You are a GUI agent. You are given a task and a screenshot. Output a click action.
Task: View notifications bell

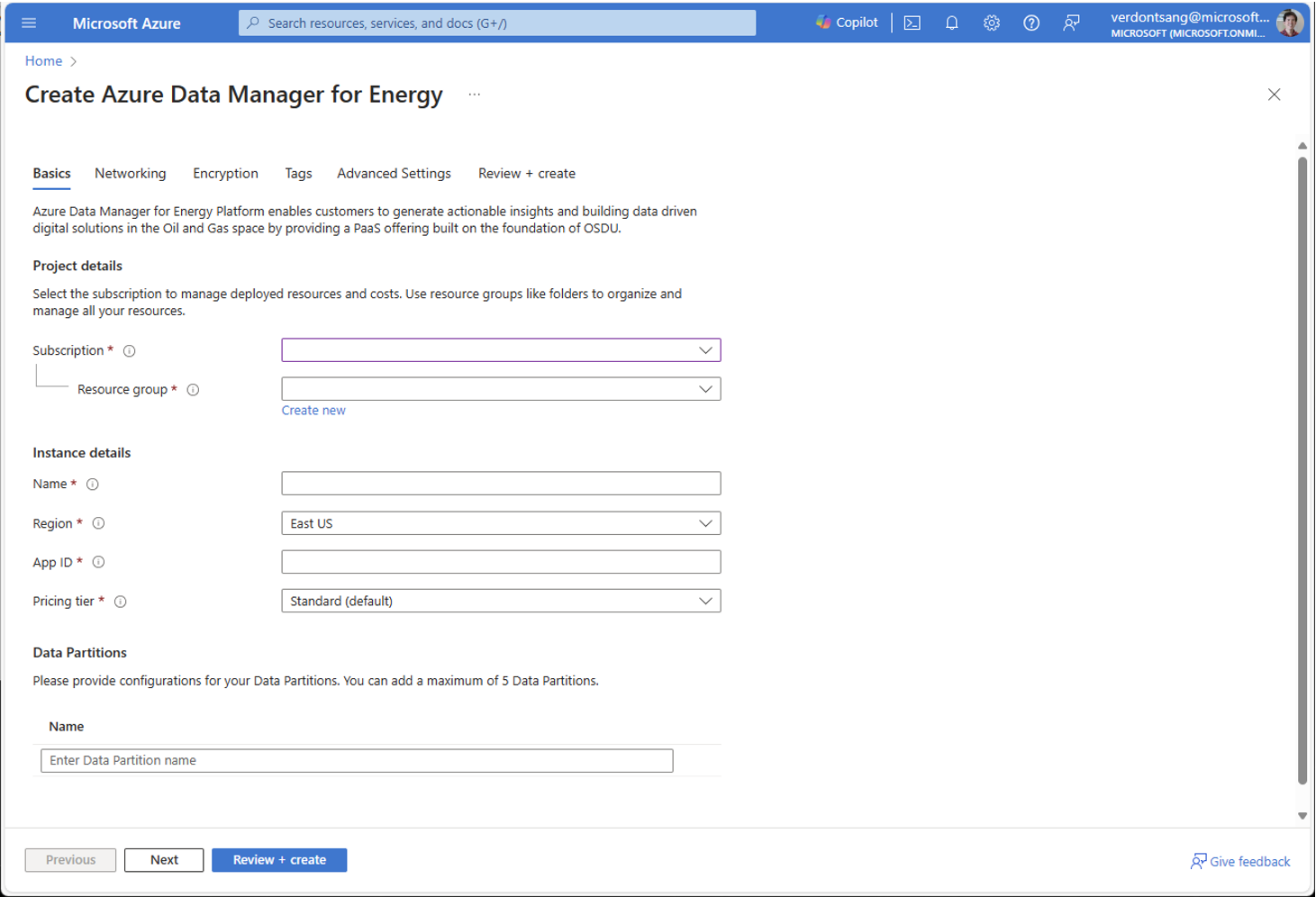[951, 23]
